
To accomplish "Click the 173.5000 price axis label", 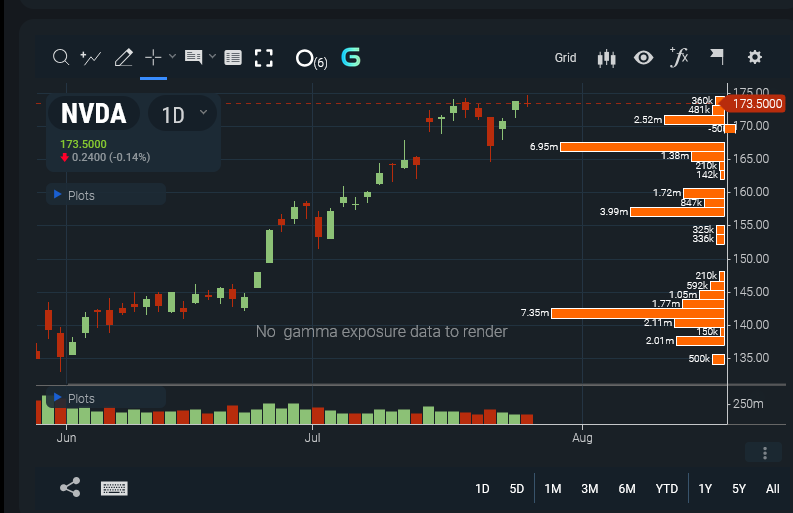I will (x=753, y=104).
